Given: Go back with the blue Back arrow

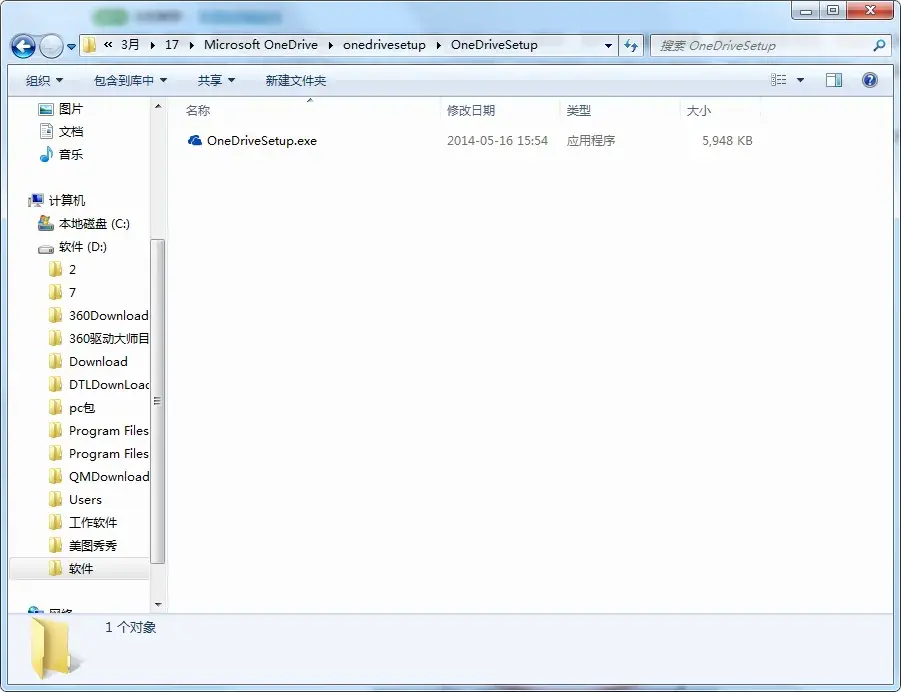Looking at the screenshot, I should coord(23,46).
